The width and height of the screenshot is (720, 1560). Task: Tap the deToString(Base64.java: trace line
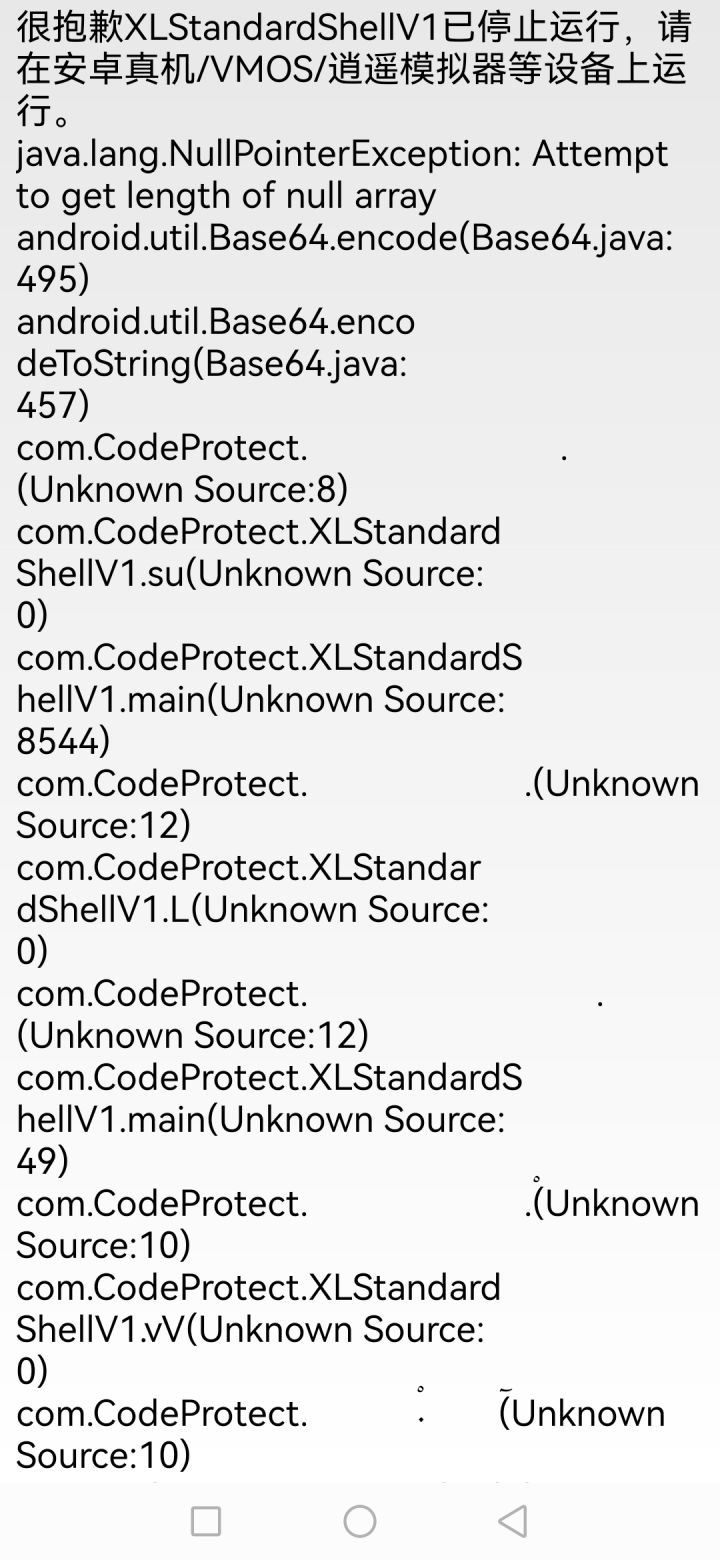click(212, 364)
